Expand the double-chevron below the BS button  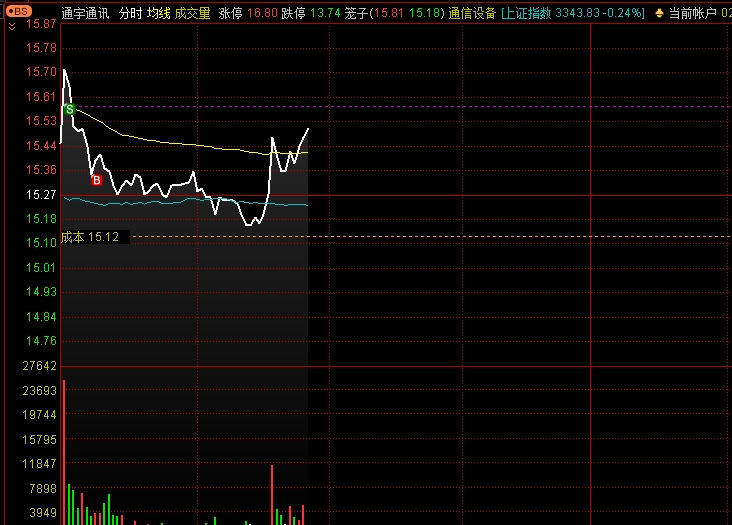[12, 27]
